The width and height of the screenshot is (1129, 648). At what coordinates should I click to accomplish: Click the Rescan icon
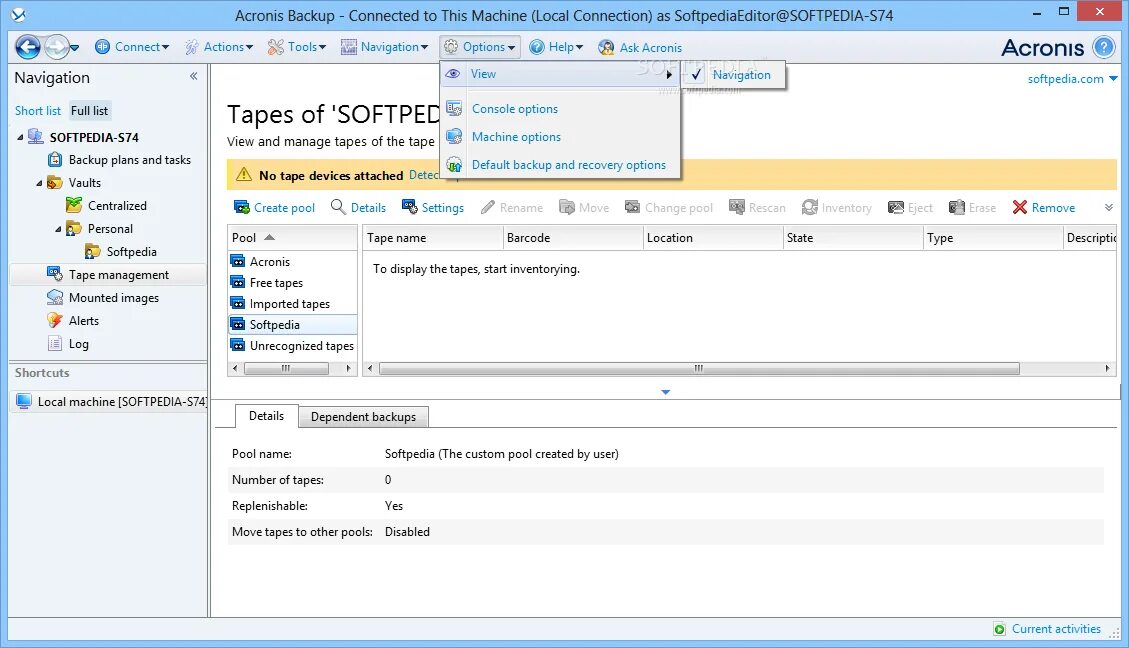tap(737, 207)
